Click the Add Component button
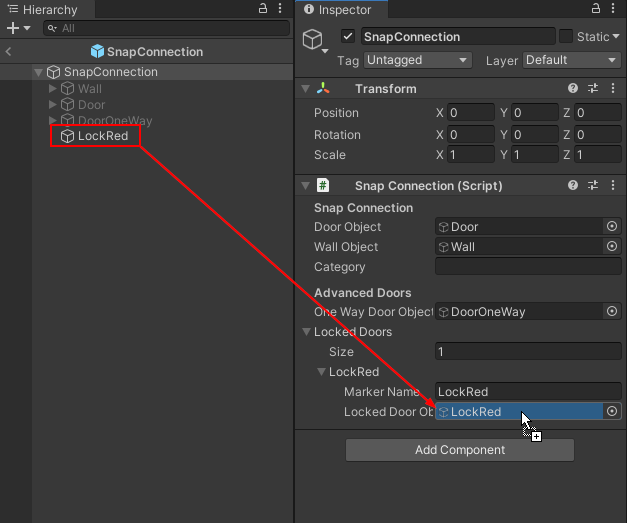This screenshot has width=627, height=523. (460, 450)
